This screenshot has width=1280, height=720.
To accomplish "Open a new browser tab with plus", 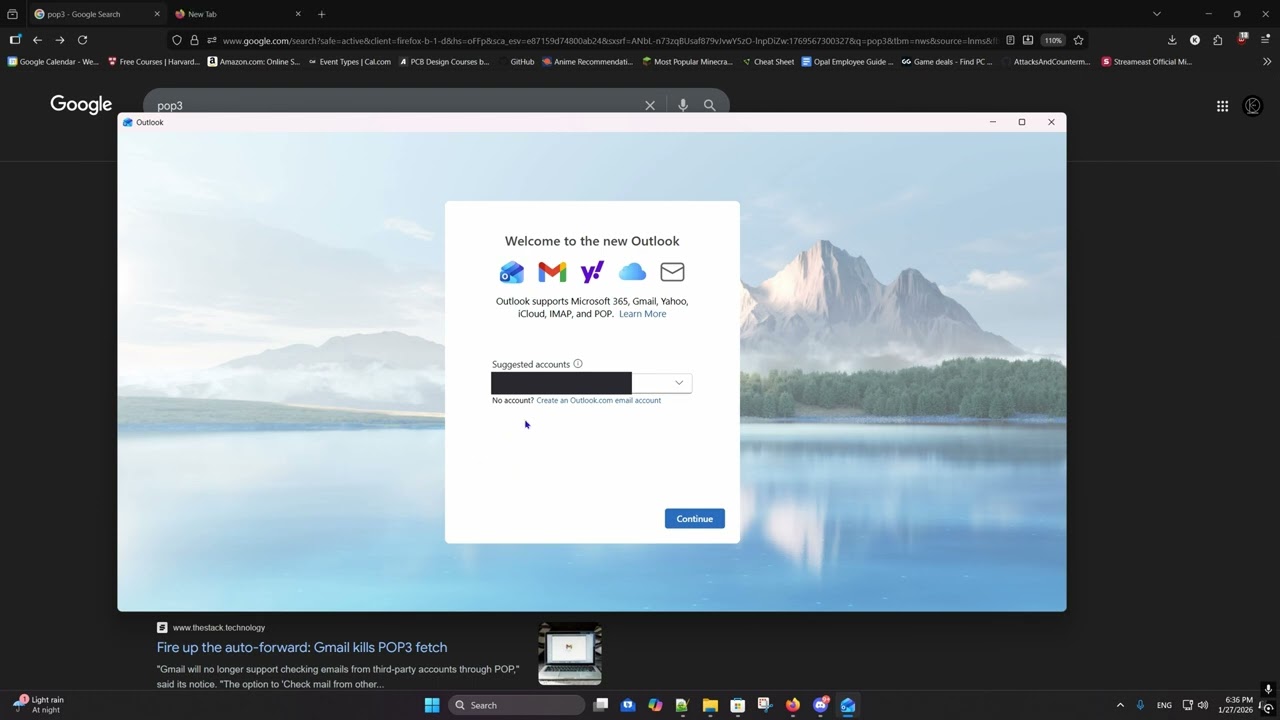I will [x=321, y=14].
